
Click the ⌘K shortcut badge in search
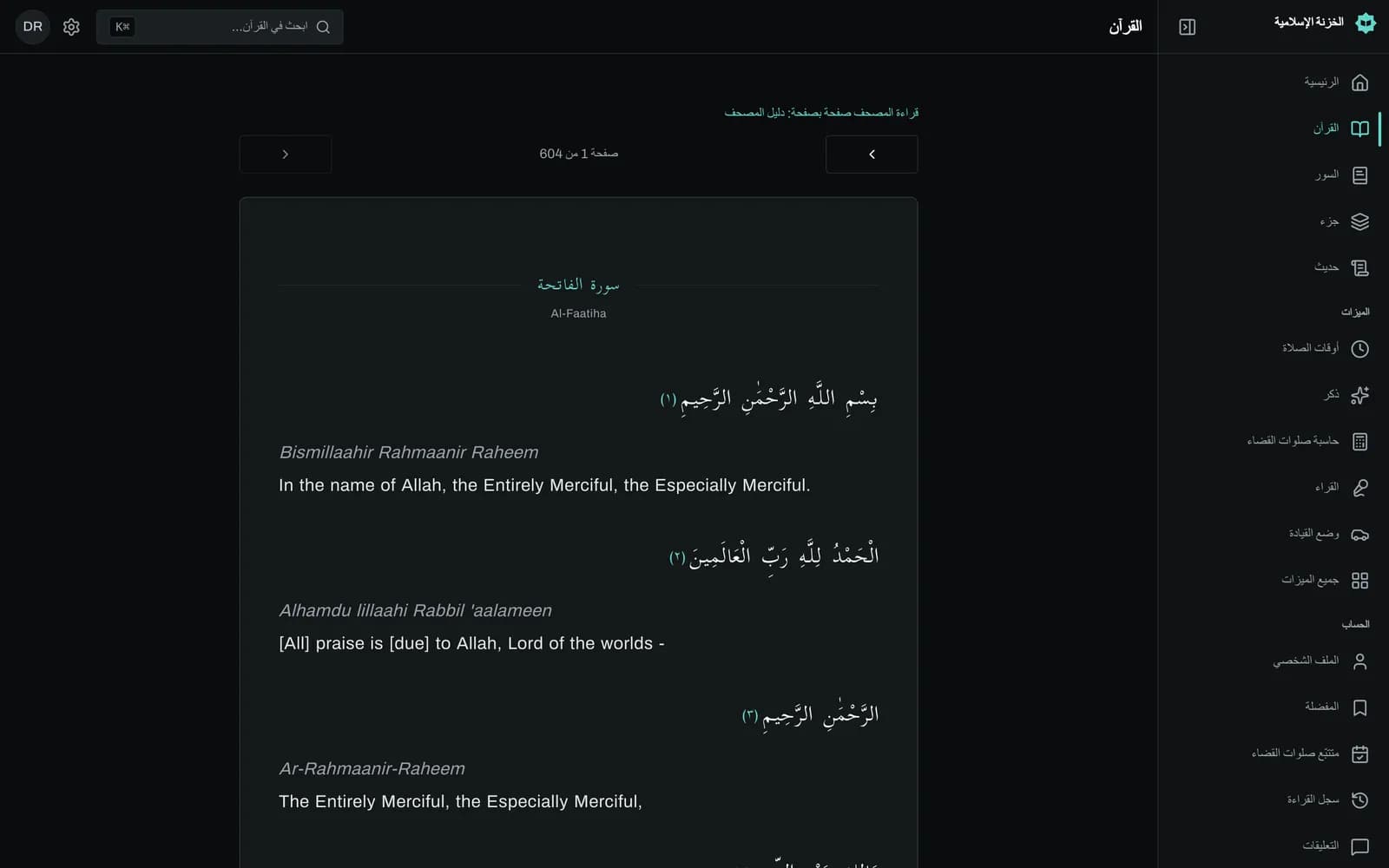coord(122,27)
